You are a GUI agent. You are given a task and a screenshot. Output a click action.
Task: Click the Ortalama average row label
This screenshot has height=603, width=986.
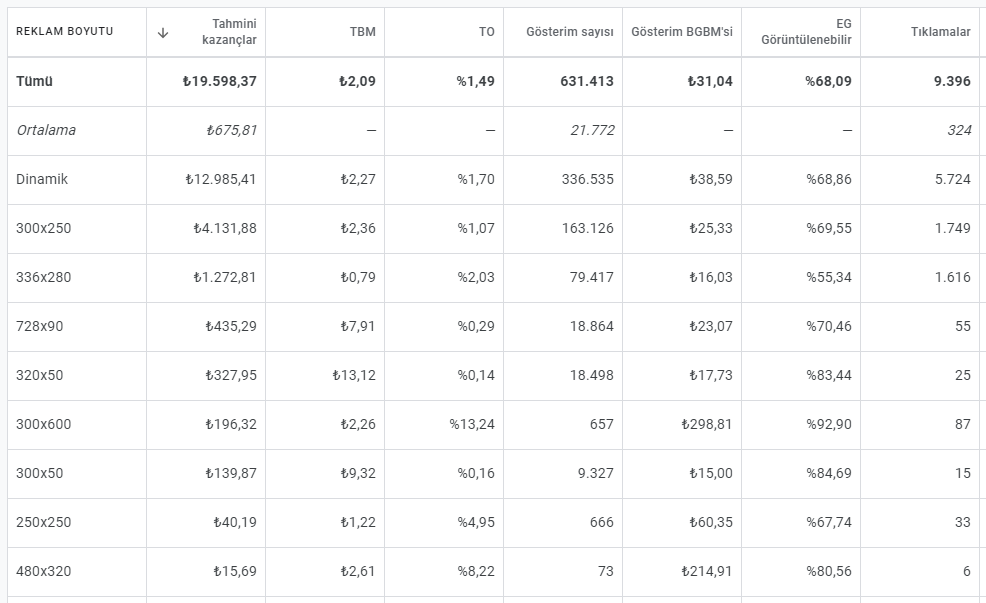pyautogui.click(x=46, y=130)
